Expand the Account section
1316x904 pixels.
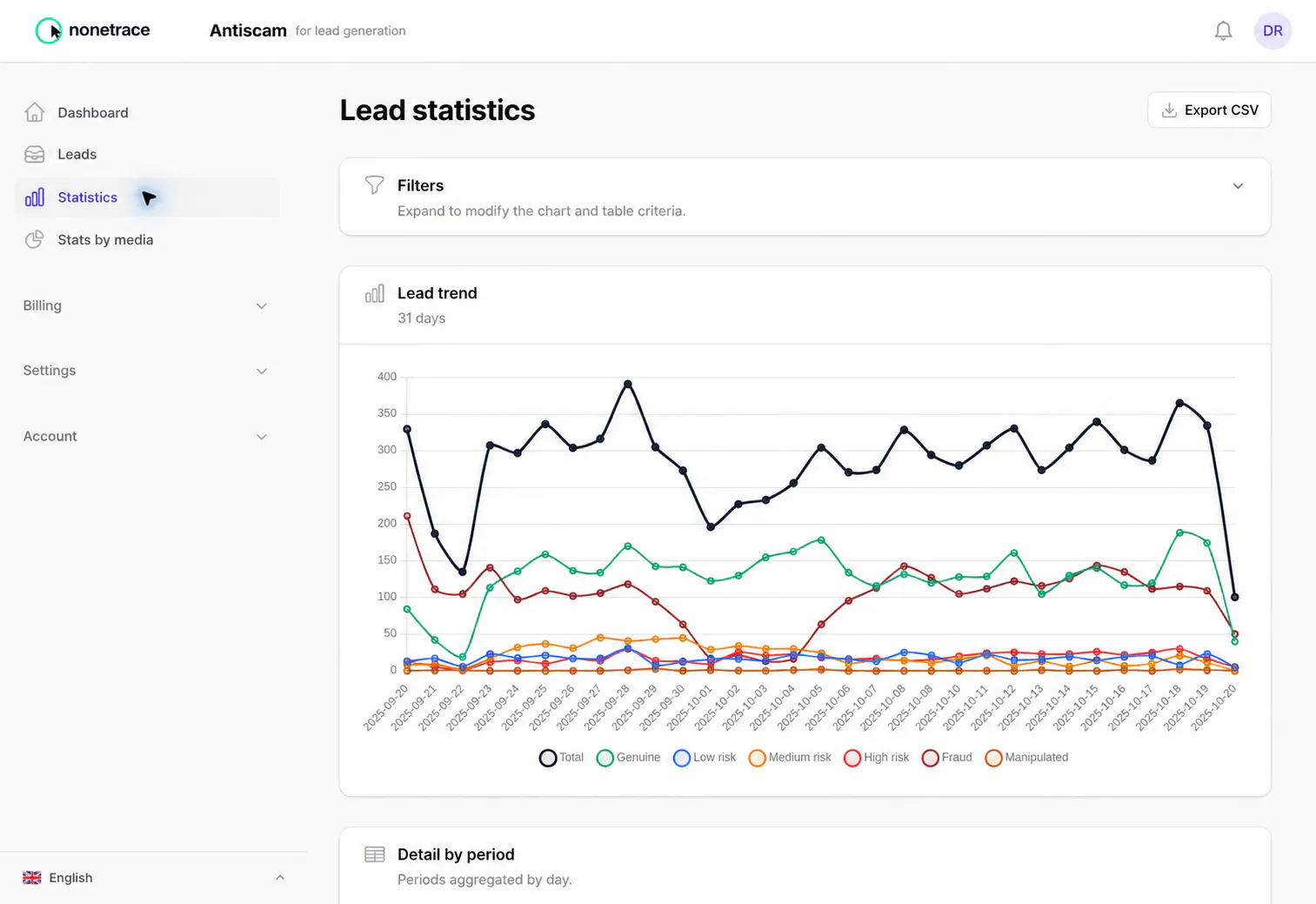pos(145,437)
